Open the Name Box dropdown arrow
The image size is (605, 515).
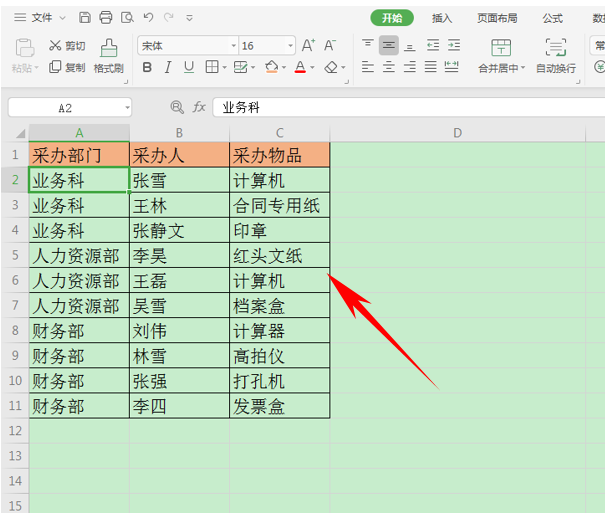tap(127, 108)
